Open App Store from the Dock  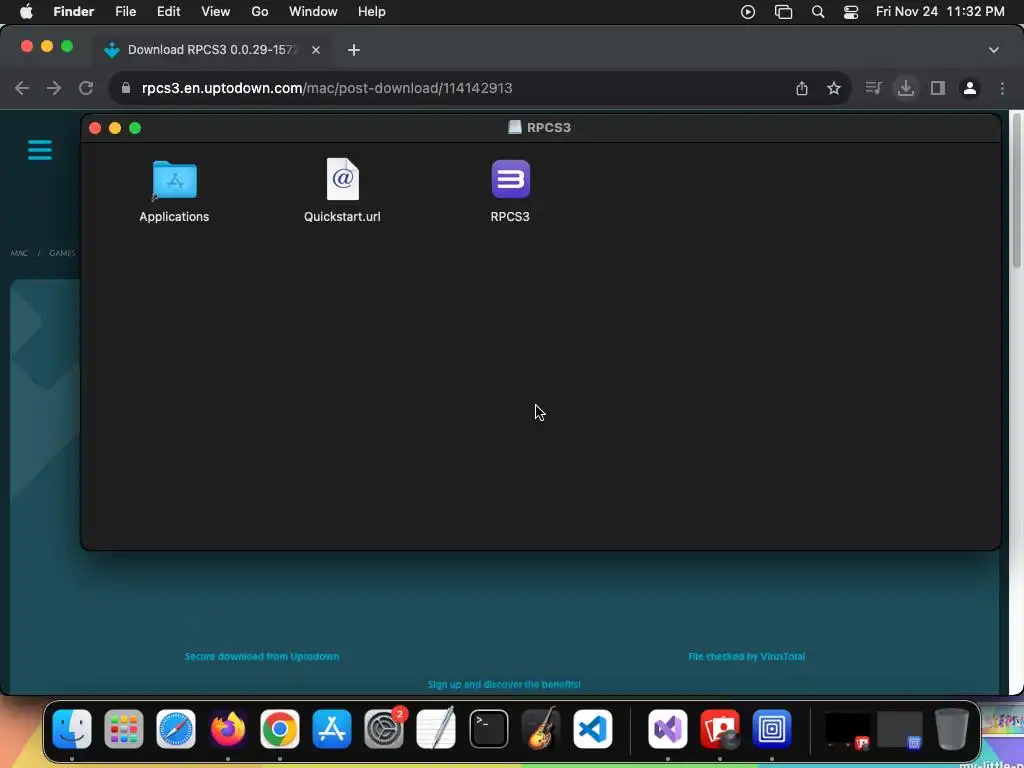332,729
